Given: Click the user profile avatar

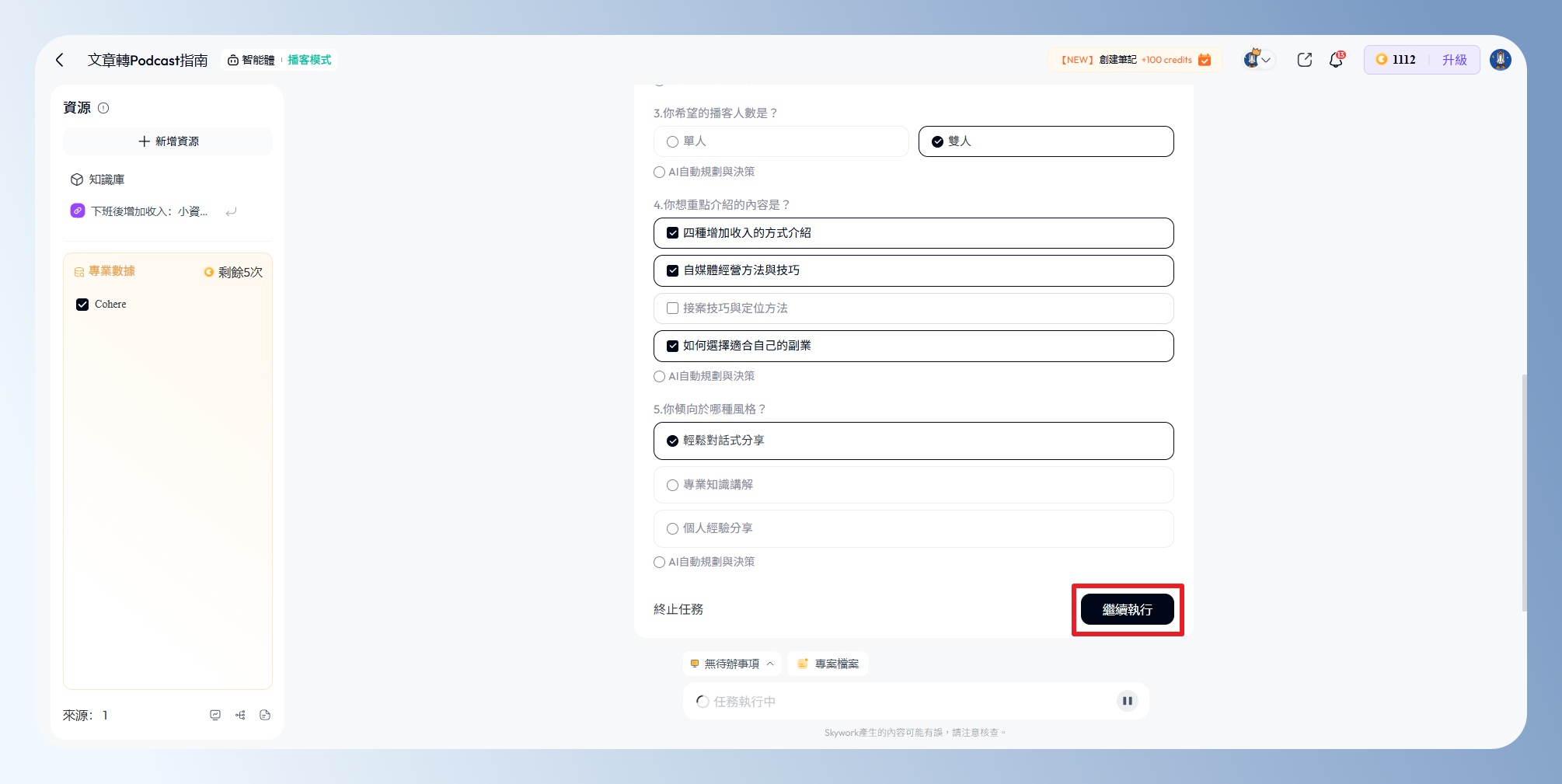Looking at the screenshot, I should click(1500, 60).
